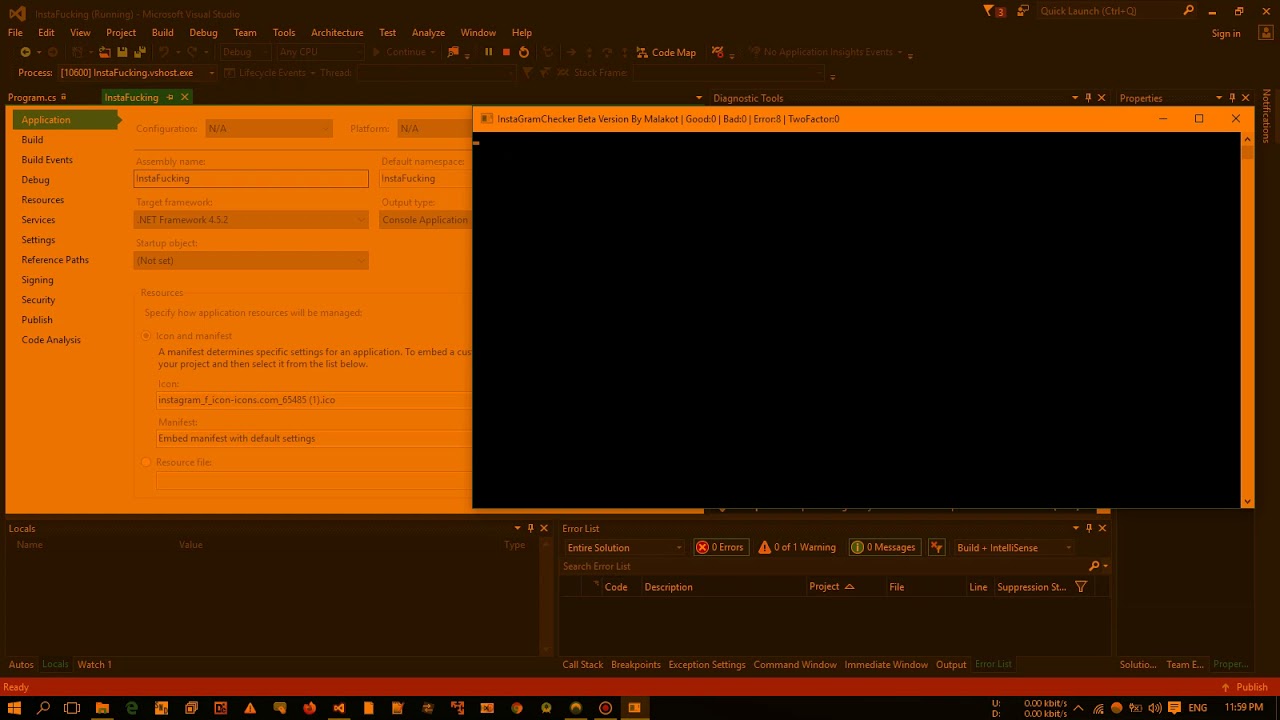
Task: Open the Debug menu
Action: (x=203, y=32)
